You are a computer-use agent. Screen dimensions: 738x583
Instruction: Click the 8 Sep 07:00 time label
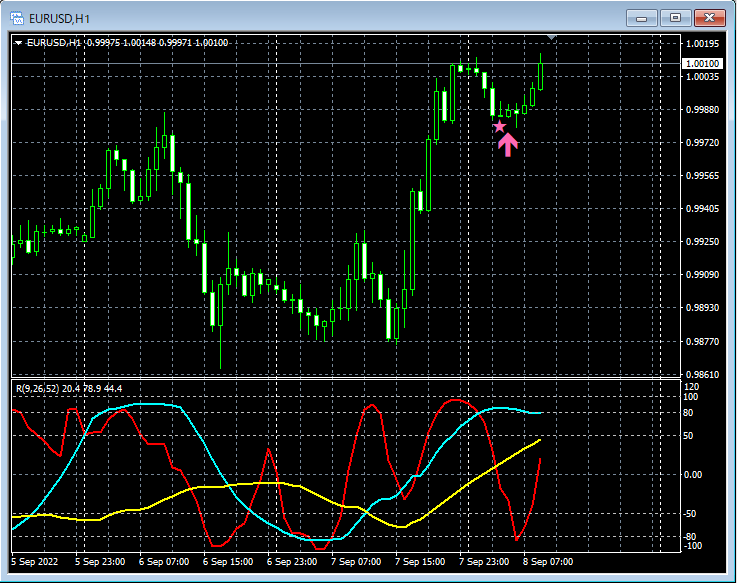pyautogui.click(x=548, y=562)
